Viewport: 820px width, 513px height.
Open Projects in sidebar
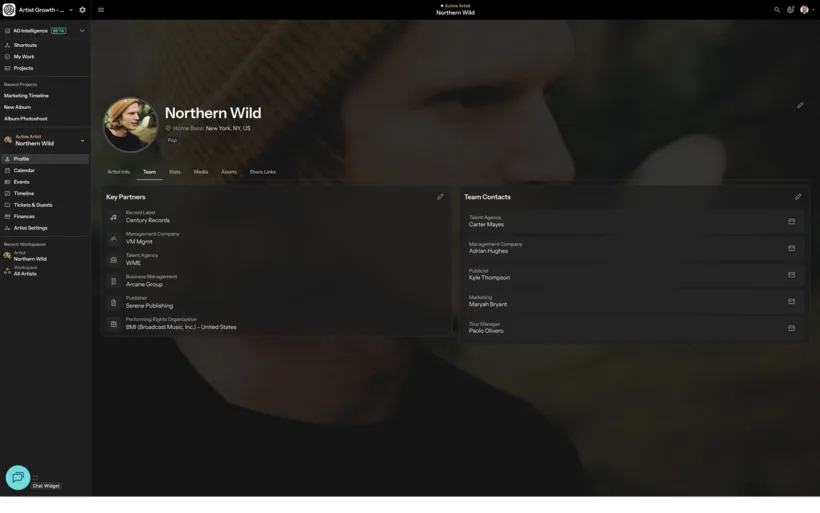(23, 68)
